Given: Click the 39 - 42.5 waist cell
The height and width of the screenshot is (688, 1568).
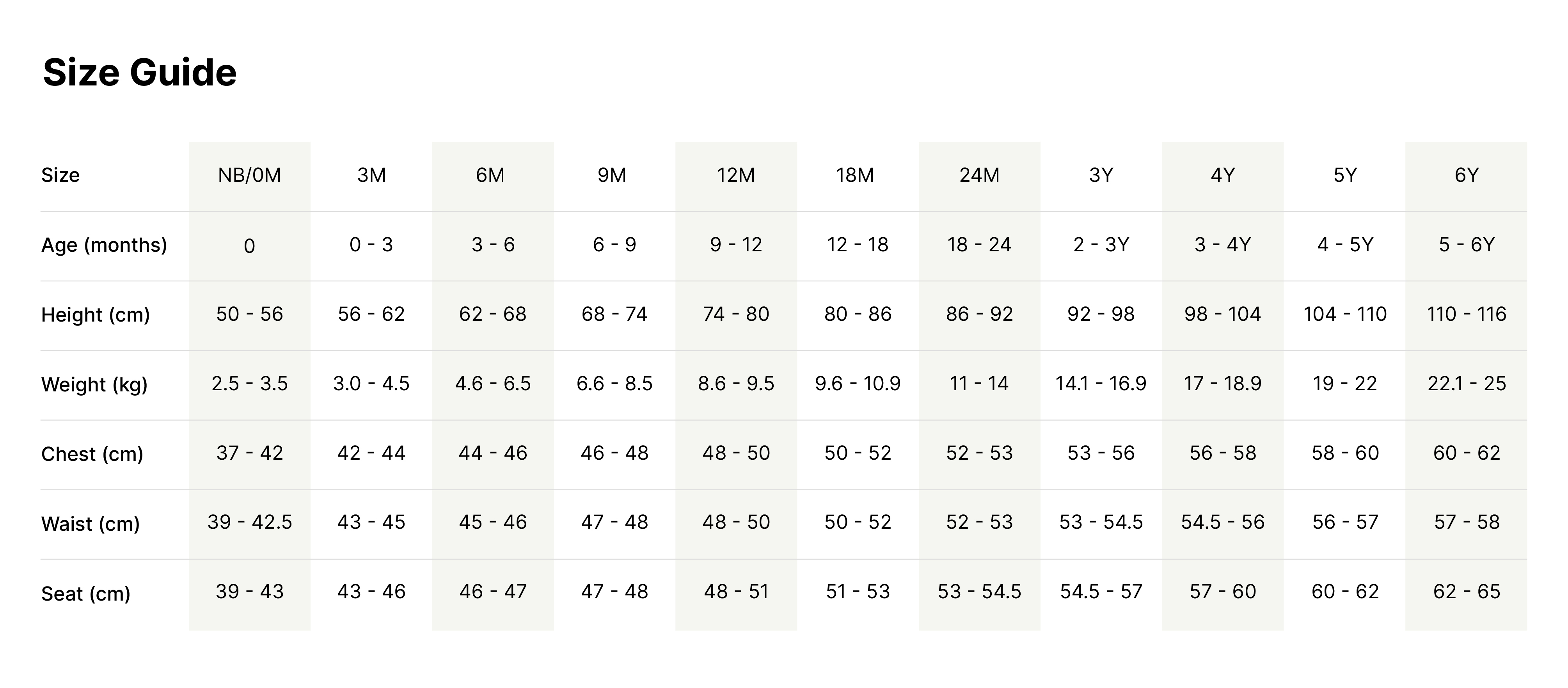Looking at the screenshot, I should point(250,522).
